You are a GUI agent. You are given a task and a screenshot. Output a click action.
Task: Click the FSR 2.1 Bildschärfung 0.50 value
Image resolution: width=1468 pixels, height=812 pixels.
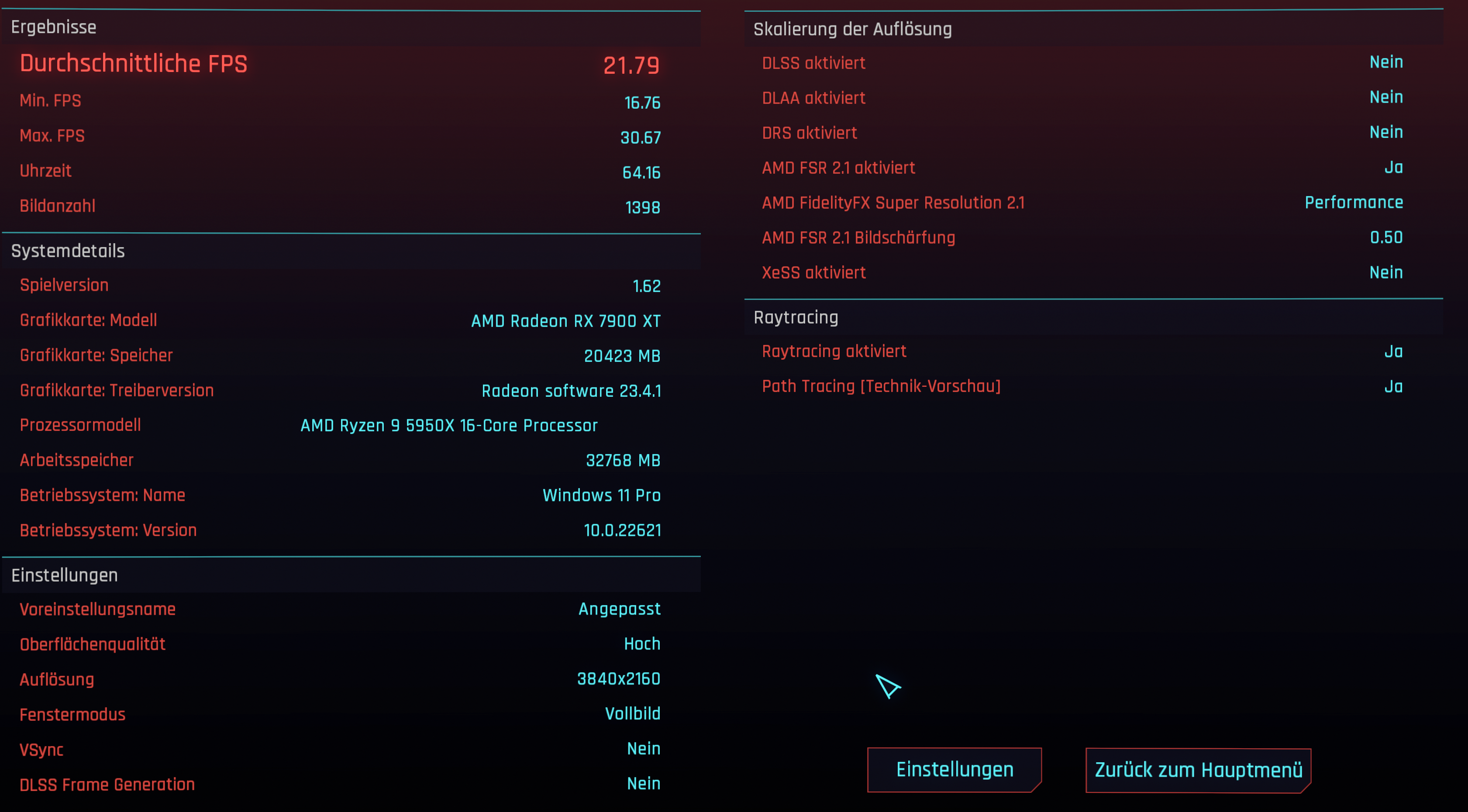[1385, 237]
